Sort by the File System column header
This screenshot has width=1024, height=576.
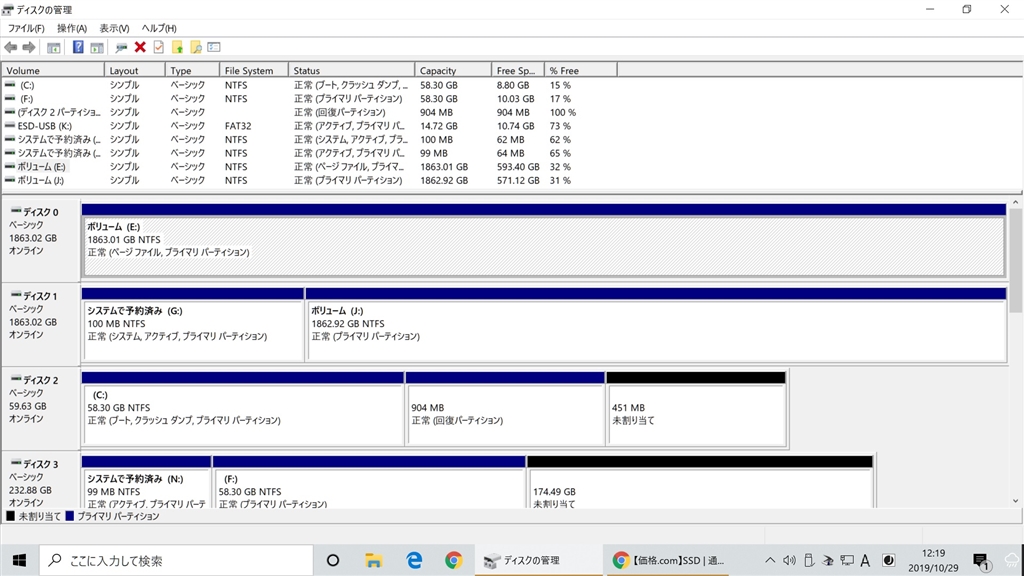(x=253, y=71)
